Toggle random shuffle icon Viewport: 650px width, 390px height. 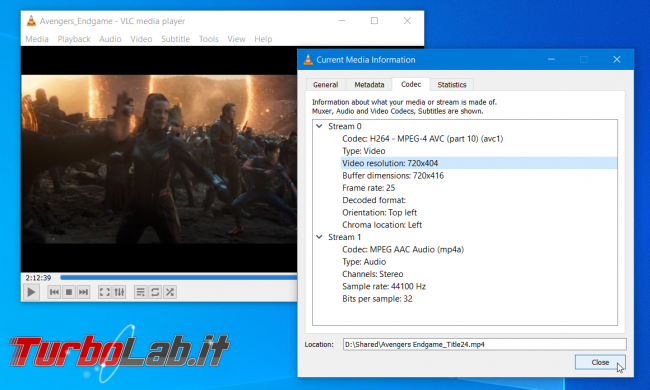(170, 292)
